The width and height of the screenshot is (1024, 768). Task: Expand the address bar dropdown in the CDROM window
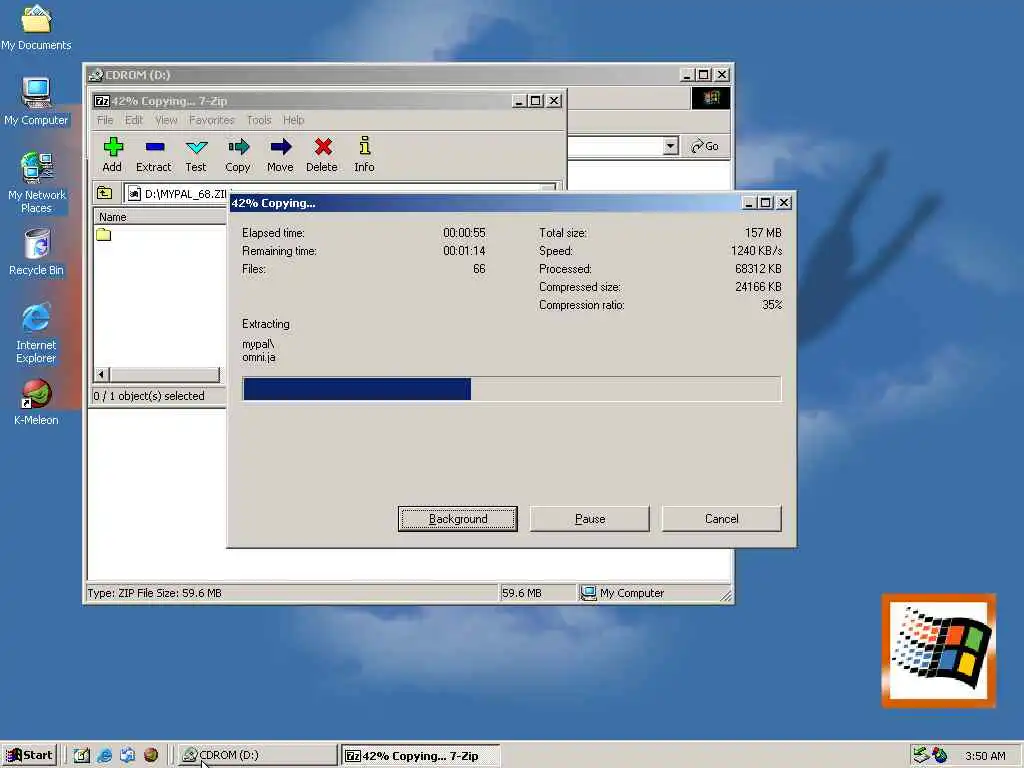671,146
